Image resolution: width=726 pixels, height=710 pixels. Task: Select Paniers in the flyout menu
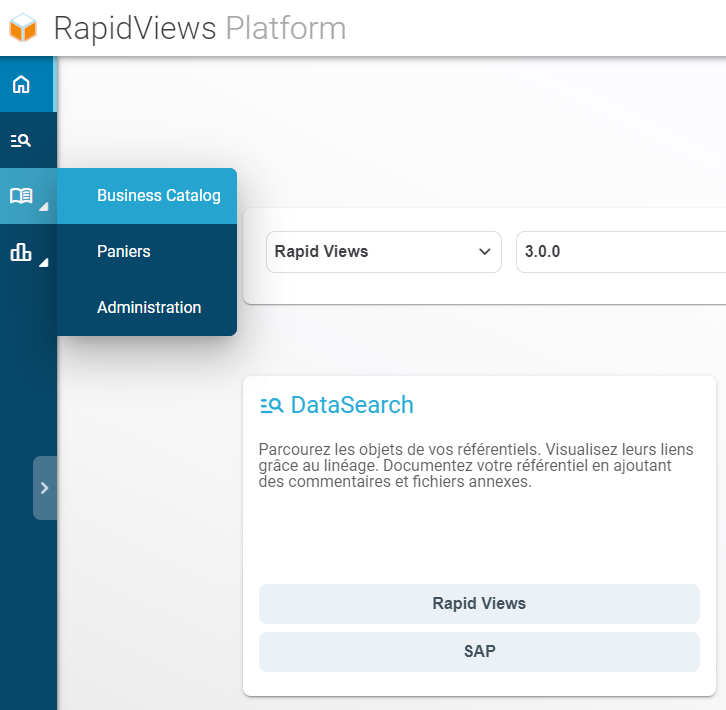(147, 251)
